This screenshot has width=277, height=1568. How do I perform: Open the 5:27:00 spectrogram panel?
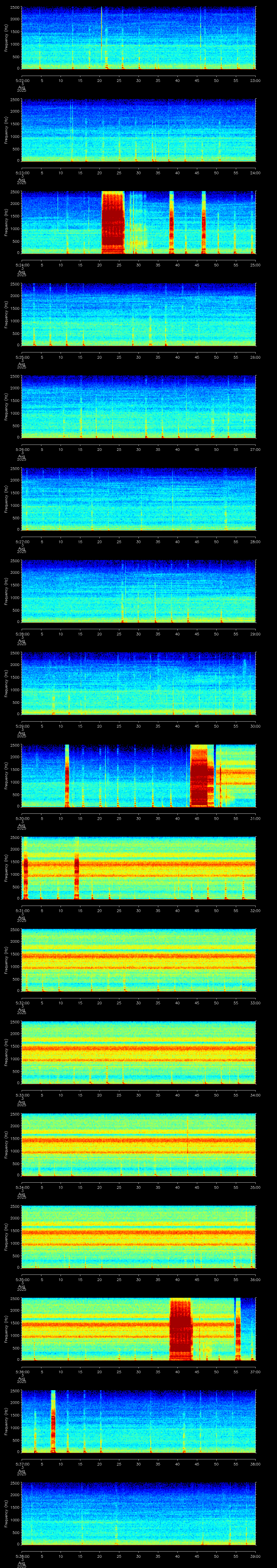138,499
